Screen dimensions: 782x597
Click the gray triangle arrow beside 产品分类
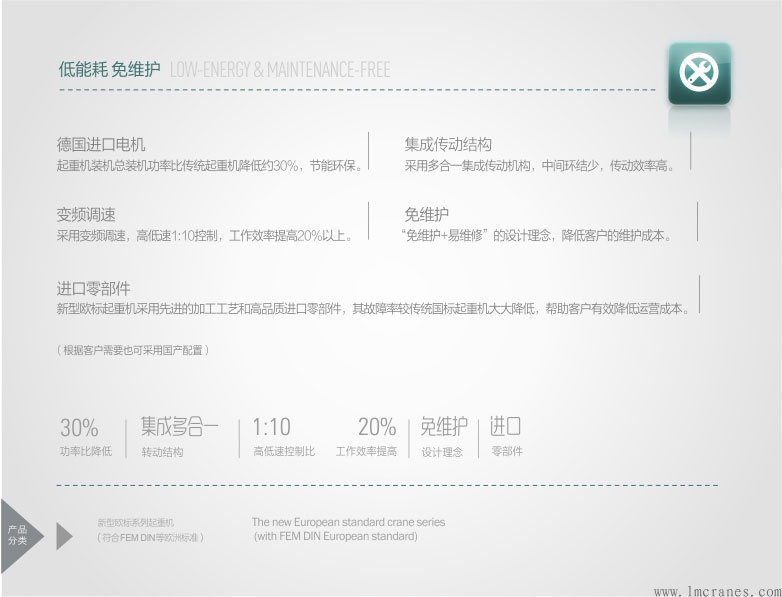pyautogui.click(x=64, y=536)
